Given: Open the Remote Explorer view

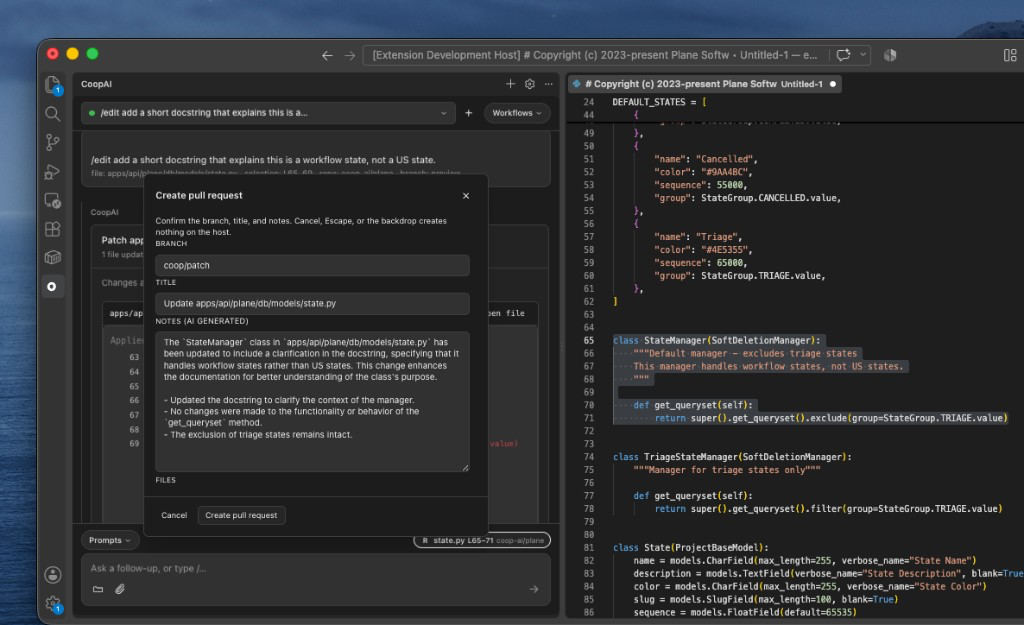Looking at the screenshot, I should (53, 200).
